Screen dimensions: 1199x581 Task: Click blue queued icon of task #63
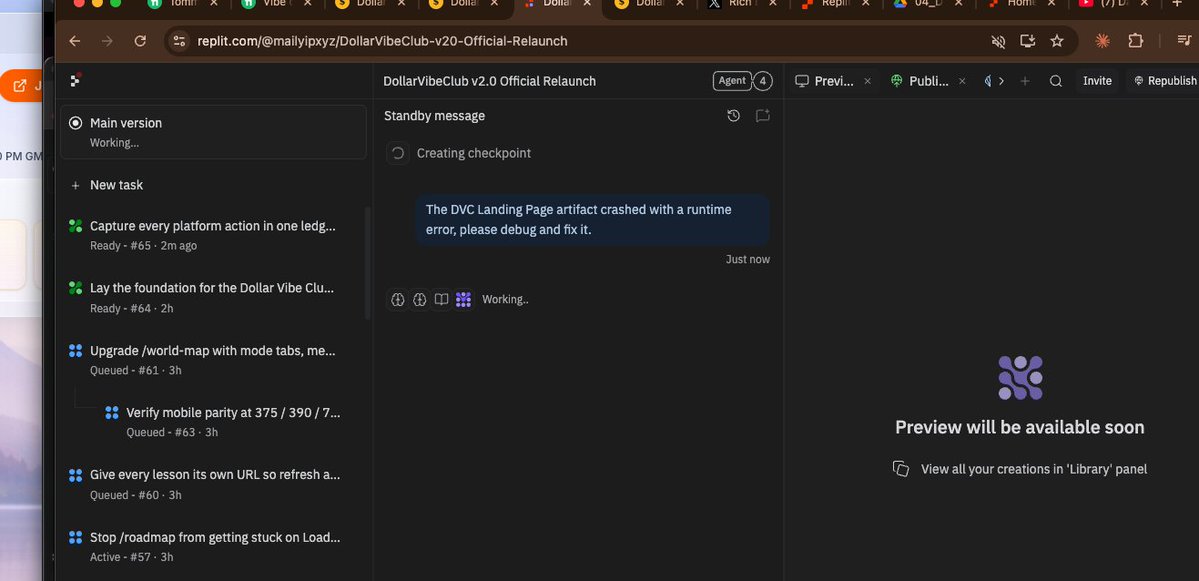(x=112, y=413)
